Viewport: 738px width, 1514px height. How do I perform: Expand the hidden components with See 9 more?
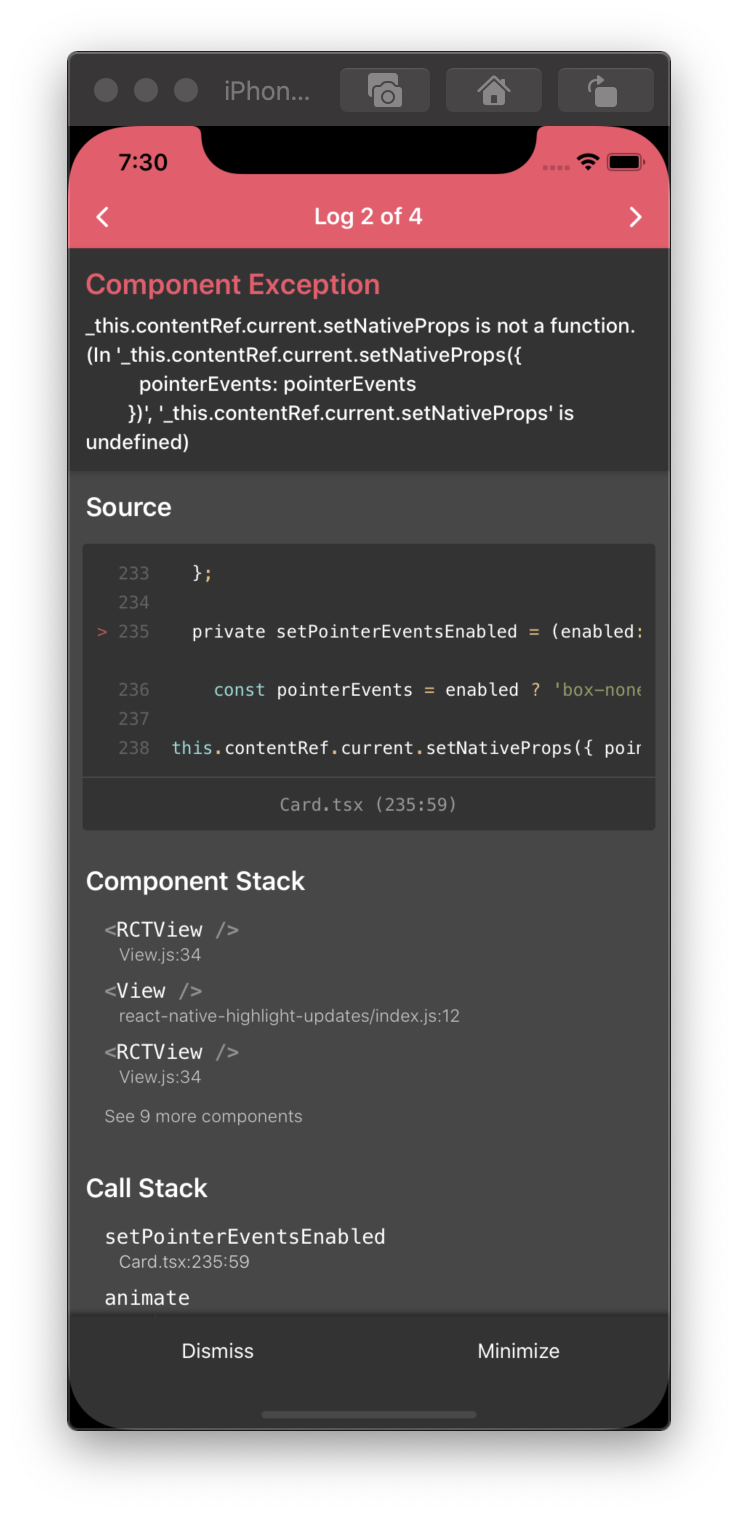(203, 1115)
